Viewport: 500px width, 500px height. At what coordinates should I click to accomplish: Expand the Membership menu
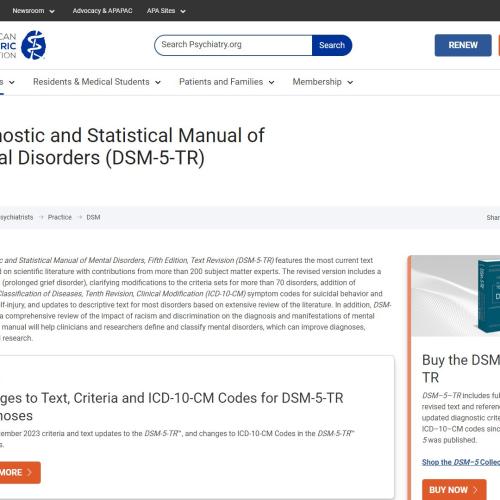coord(323,82)
